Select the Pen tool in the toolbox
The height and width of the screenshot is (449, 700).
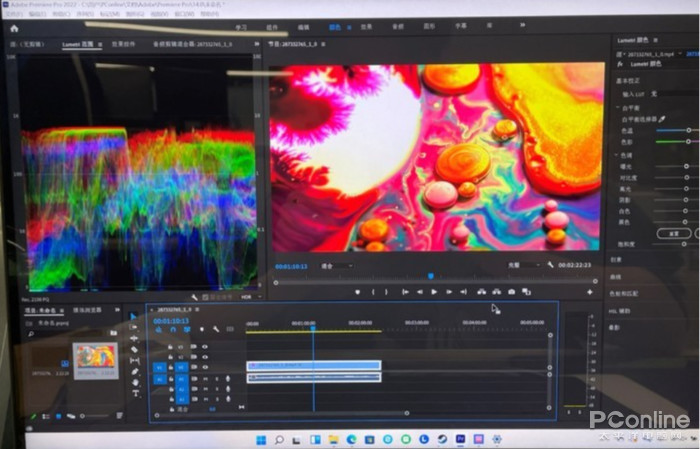coord(135,371)
